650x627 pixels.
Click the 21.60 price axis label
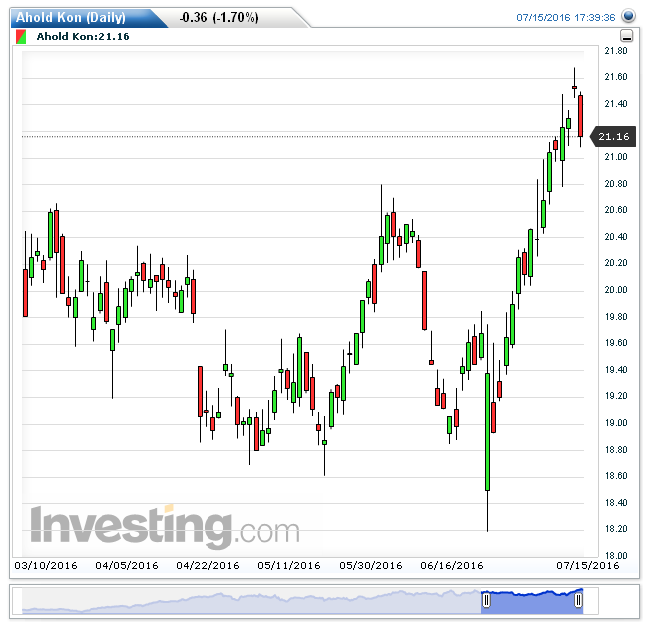click(x=616, y=77)
